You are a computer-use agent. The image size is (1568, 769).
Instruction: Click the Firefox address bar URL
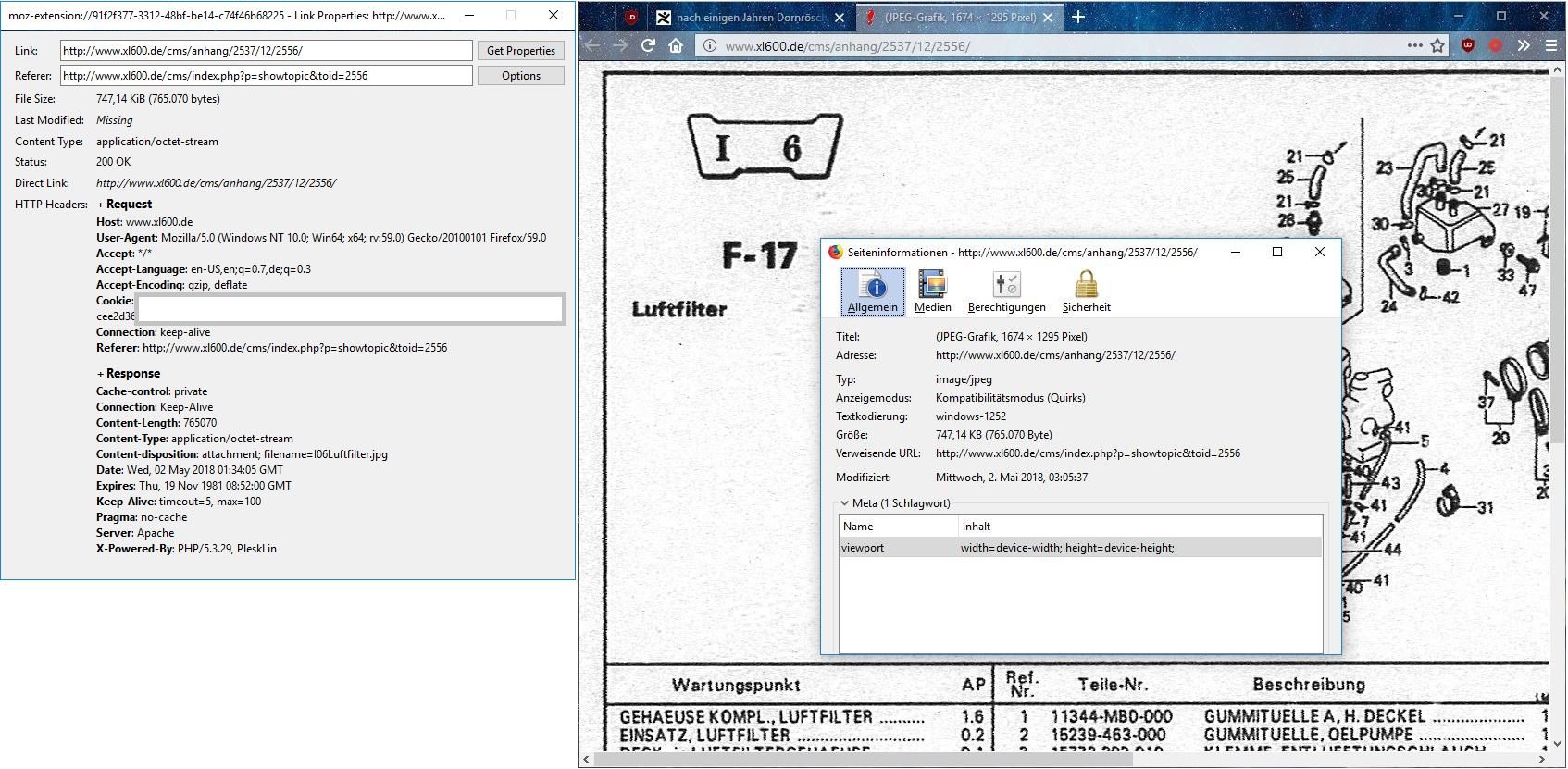pyautogui.click(x=848, y=46)
